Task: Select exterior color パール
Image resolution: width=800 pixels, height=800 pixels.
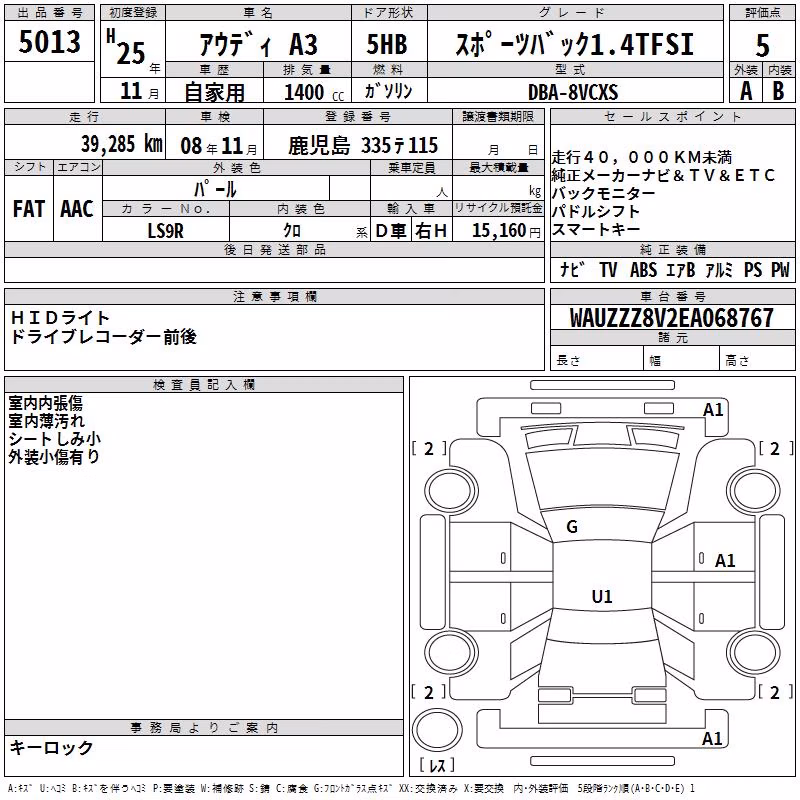Action: (x=215, y=189)
